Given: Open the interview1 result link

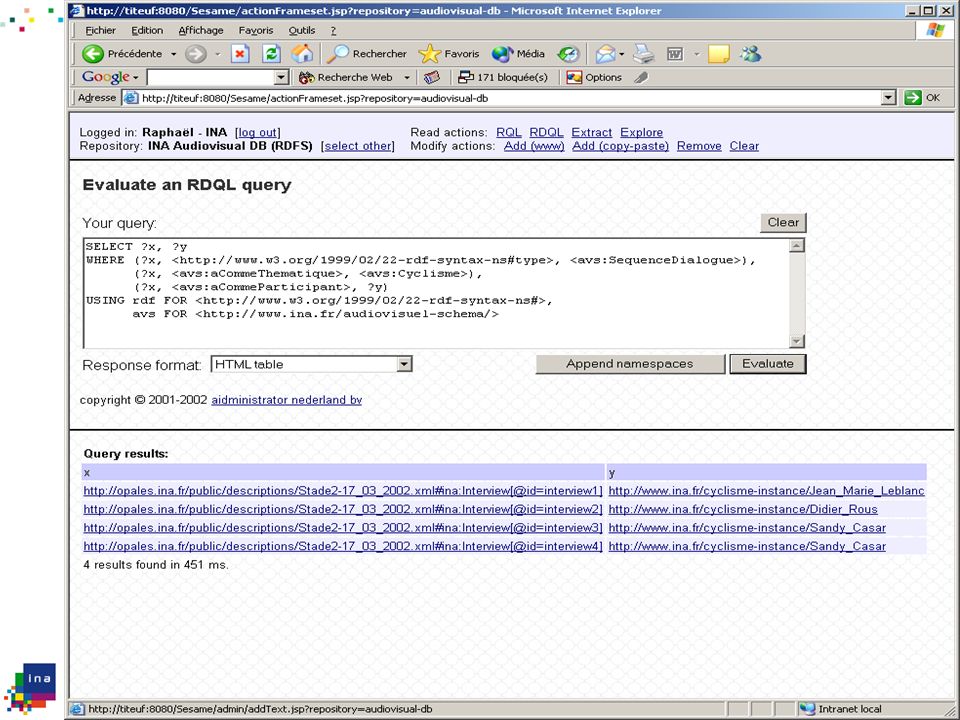Looking at the screenshot, I should pyautogui.click(x=343, y=491).
